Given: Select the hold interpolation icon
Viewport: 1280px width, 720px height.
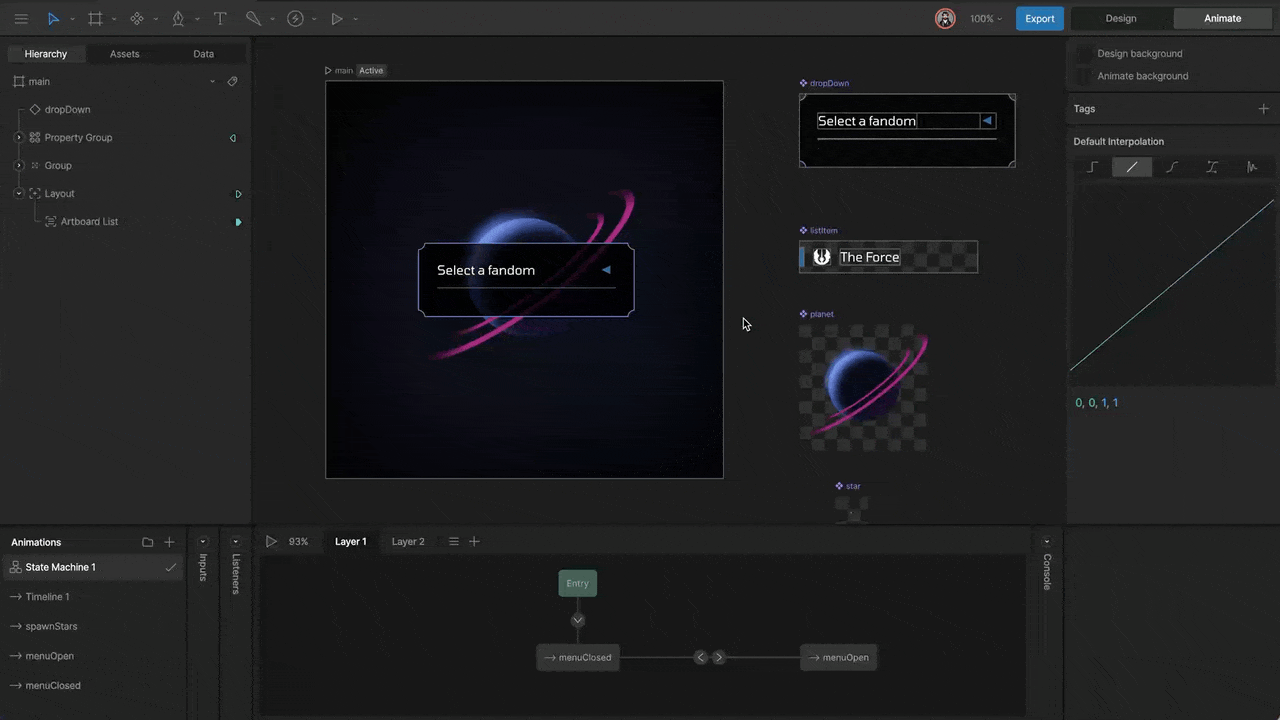Looking at the screenshot, I should pyautogui.click(x=1092, y=167).
